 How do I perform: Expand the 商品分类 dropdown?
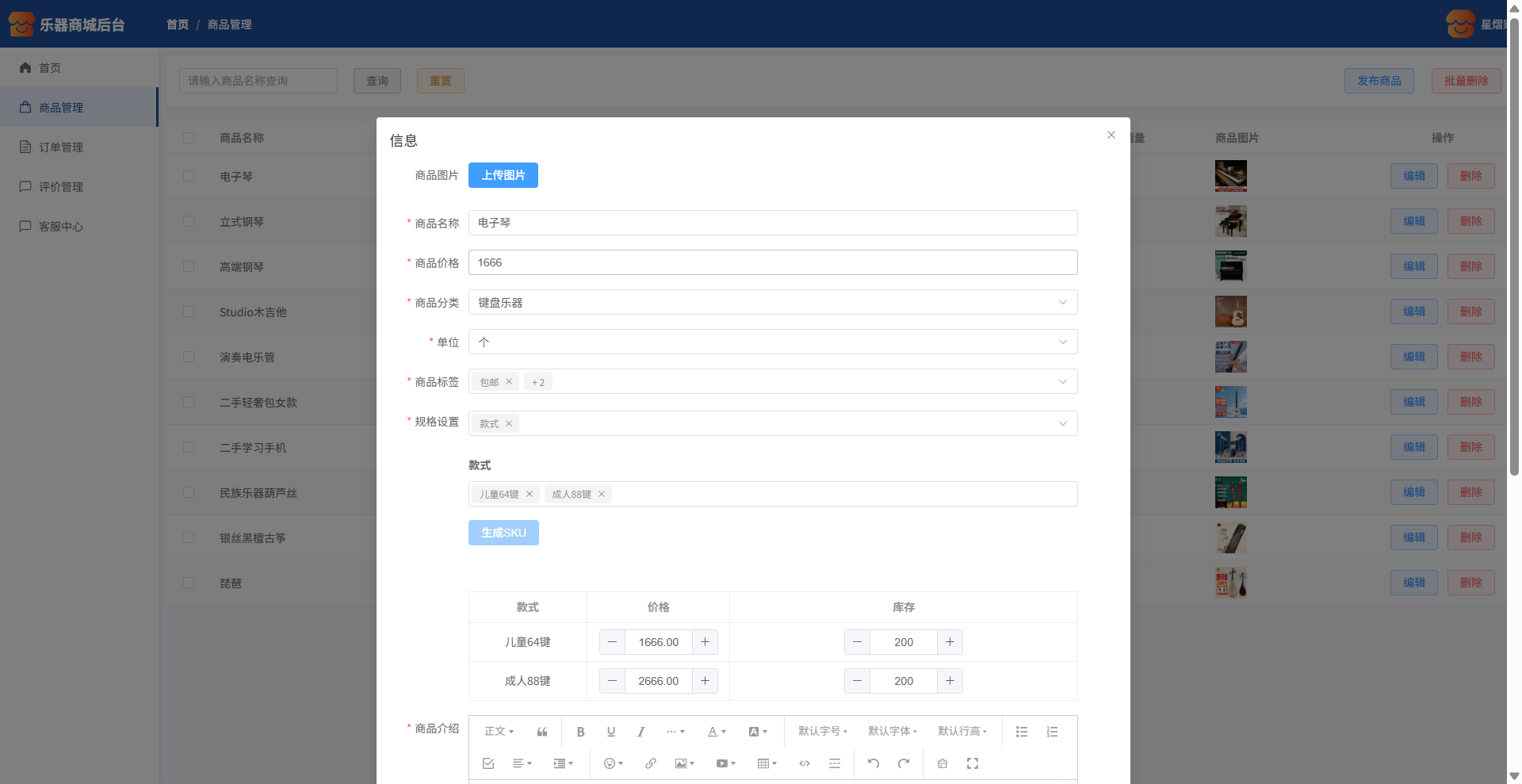pos(773,302)
